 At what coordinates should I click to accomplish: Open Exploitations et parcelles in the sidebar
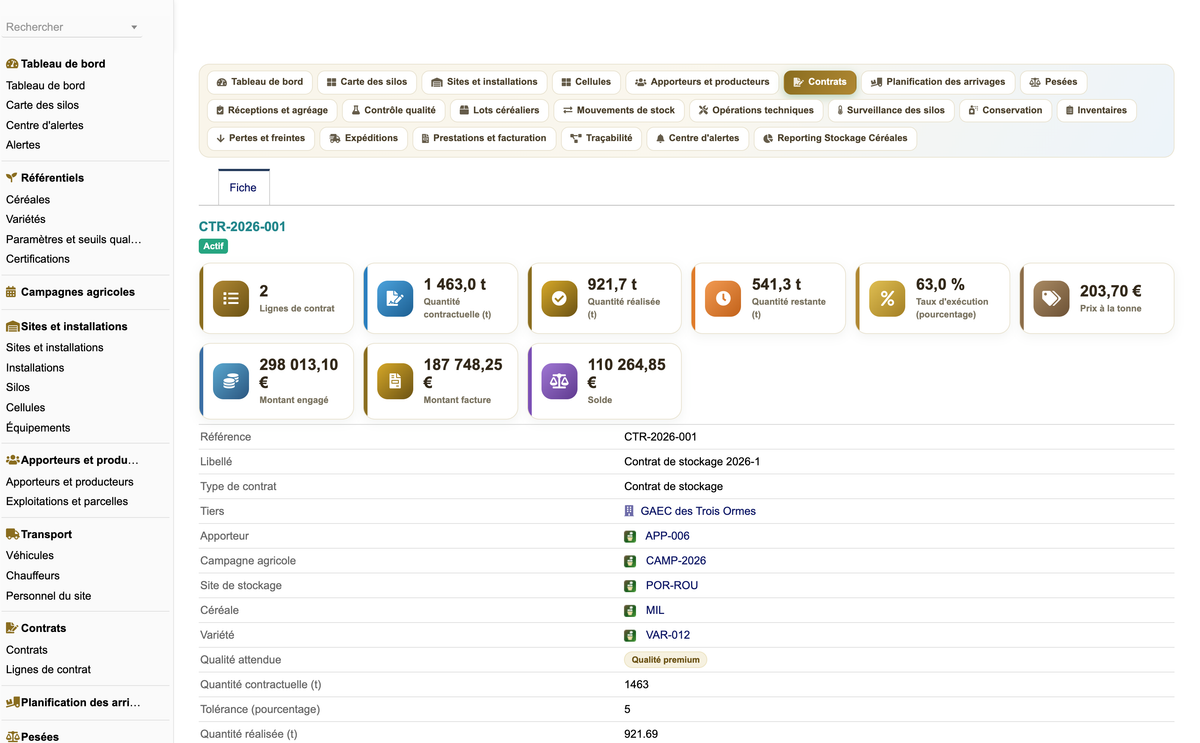[x=67, y=502]
